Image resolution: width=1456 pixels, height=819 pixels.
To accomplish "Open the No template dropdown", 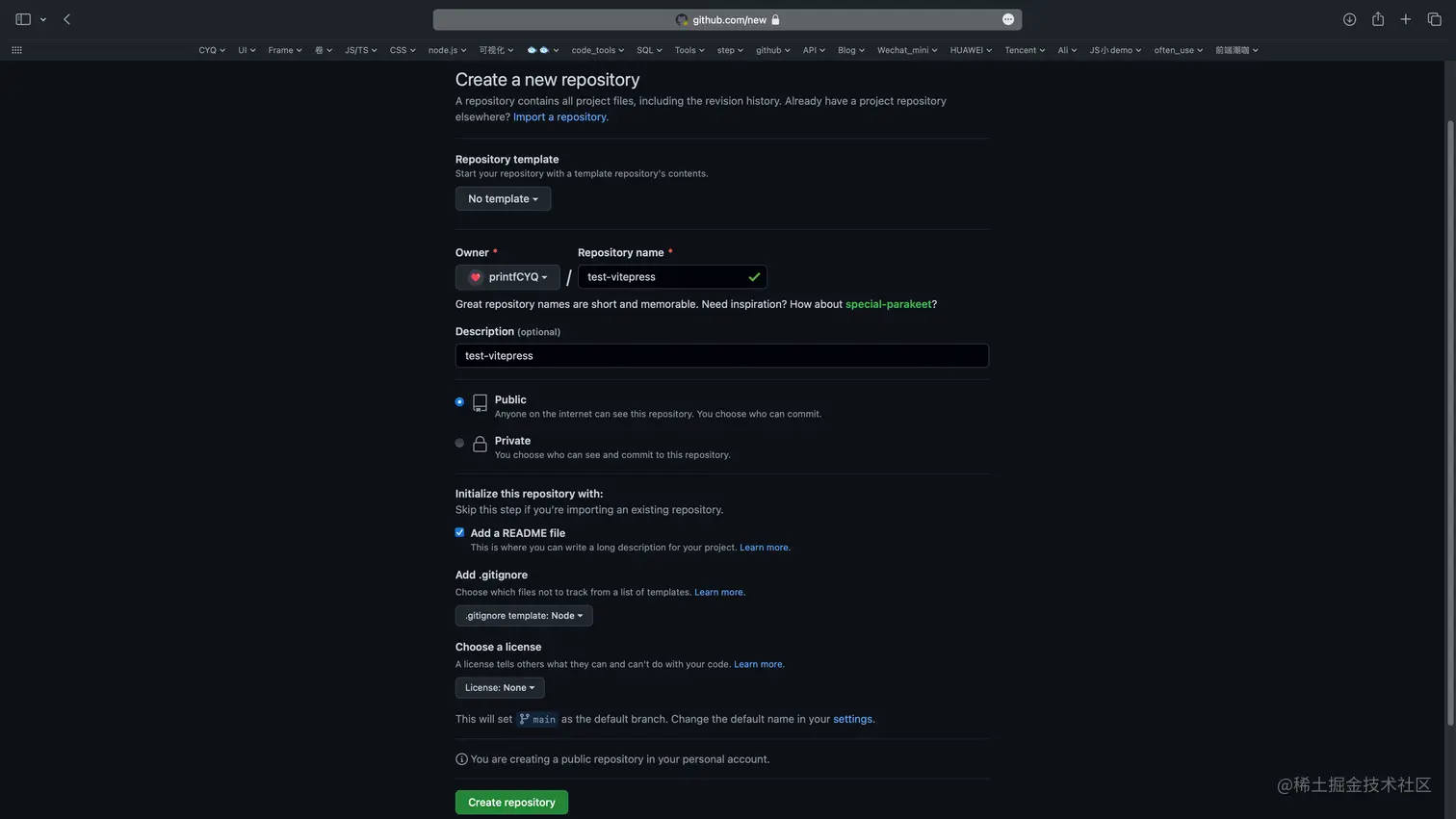I will 503,198.
